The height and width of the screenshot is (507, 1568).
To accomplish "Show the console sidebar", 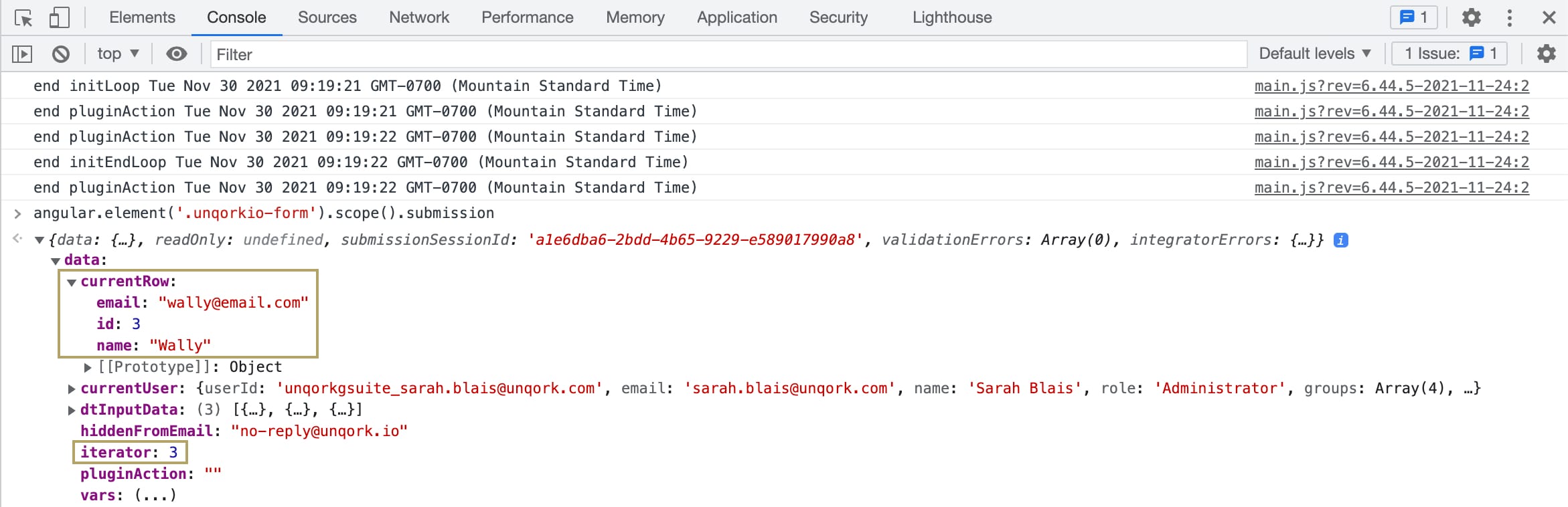I will coord(22,54).
